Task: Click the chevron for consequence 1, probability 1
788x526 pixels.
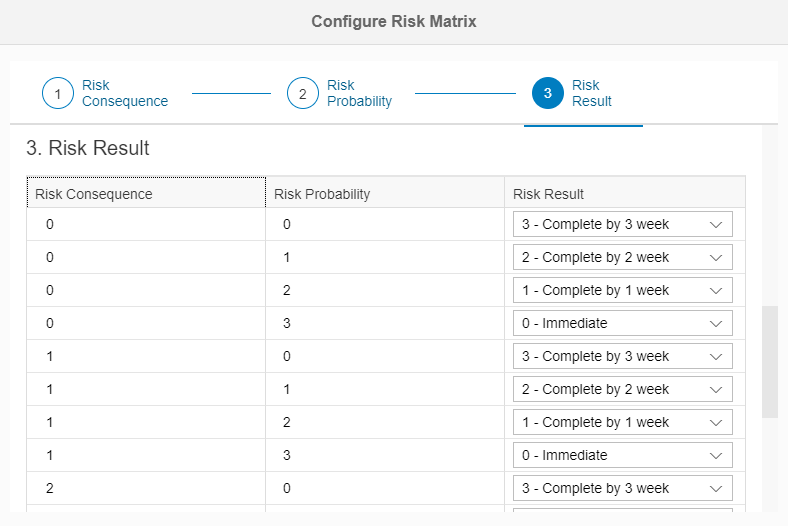Action: point(716,390)
